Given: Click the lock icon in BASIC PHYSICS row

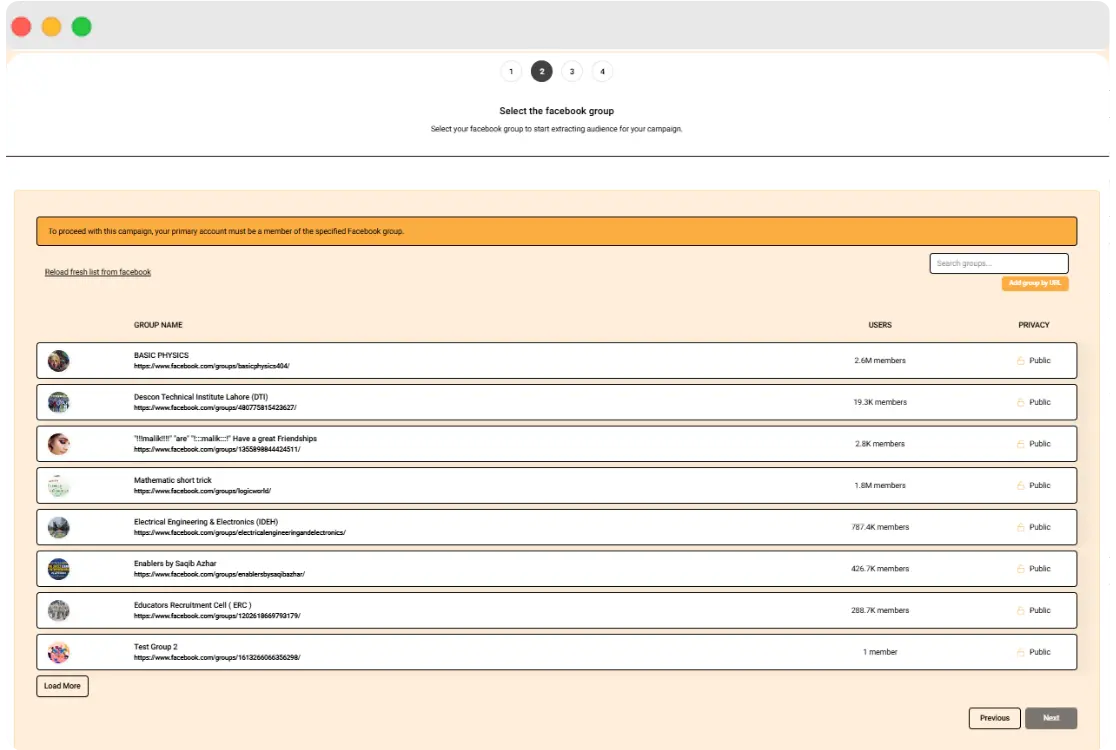Looking at the screenshot, I should click(1020, 361).
